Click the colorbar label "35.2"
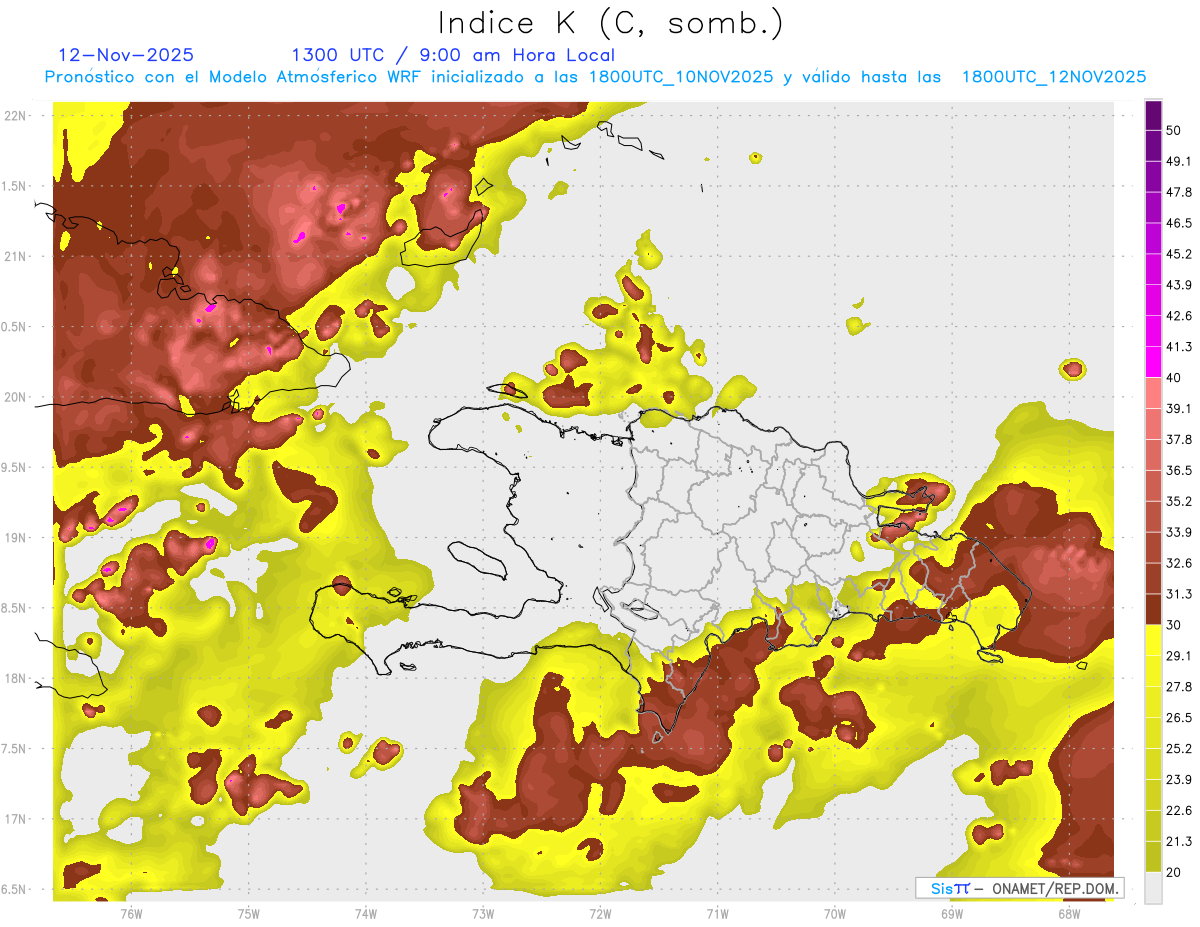 click(x=1179, y=502)
